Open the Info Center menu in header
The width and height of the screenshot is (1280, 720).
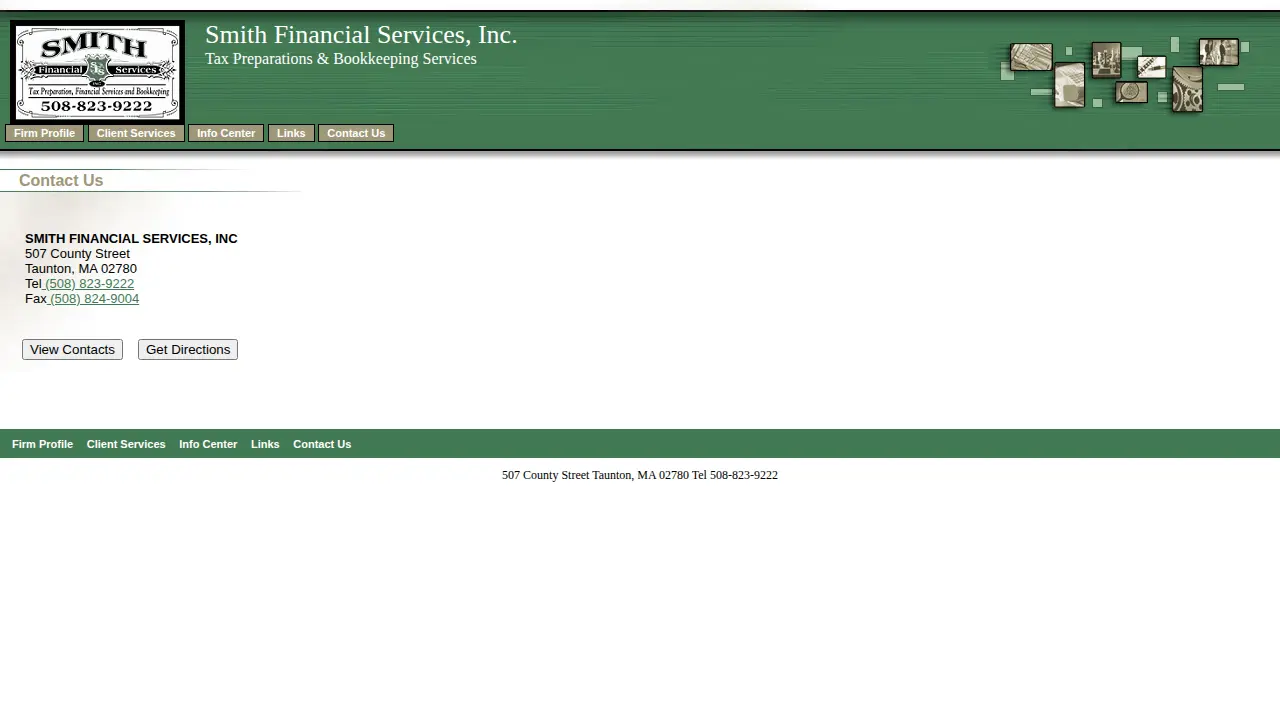click(226, 133)
